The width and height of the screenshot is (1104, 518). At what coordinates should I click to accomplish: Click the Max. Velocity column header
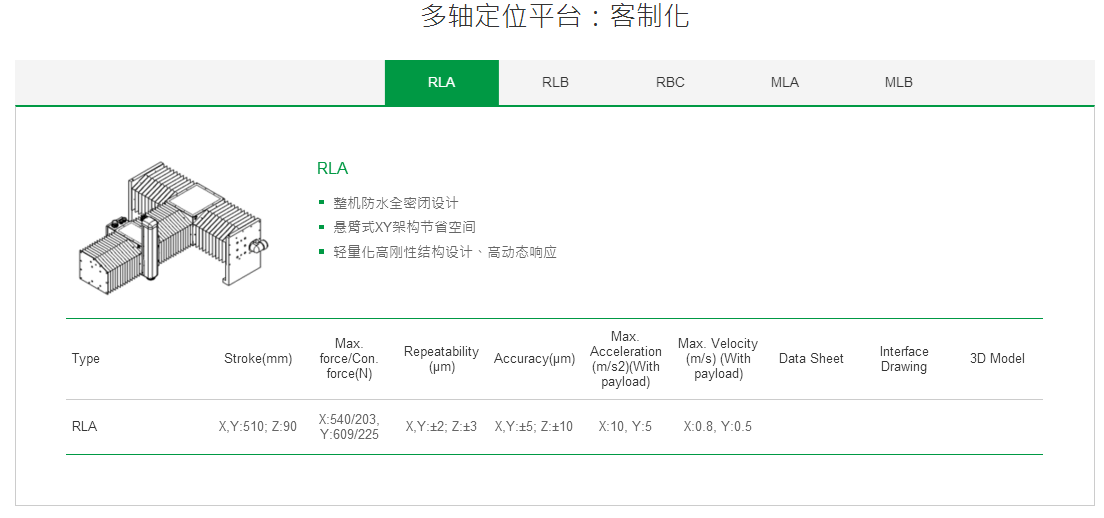click(x=717, y=359)
